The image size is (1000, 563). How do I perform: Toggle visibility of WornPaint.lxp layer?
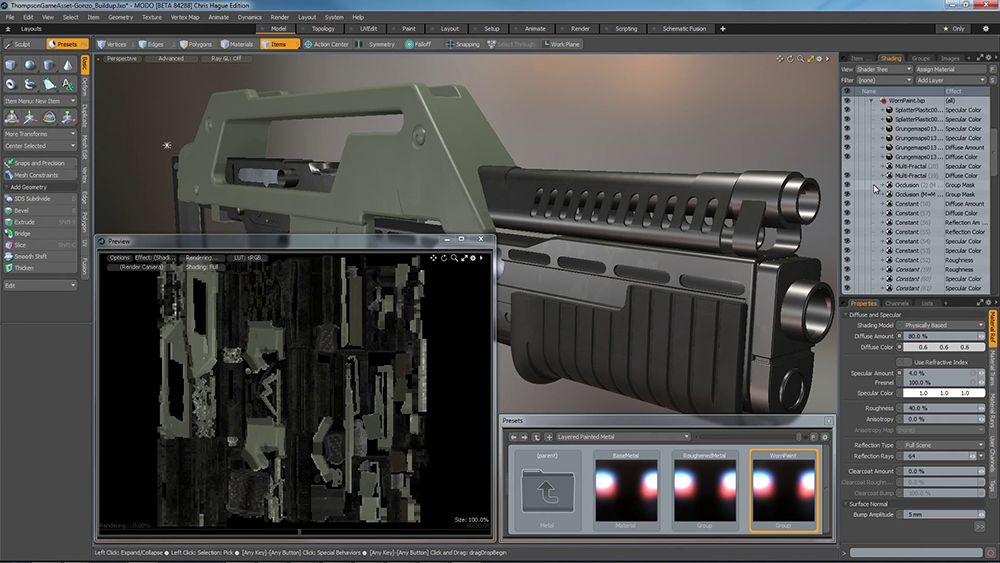[847, 101]
